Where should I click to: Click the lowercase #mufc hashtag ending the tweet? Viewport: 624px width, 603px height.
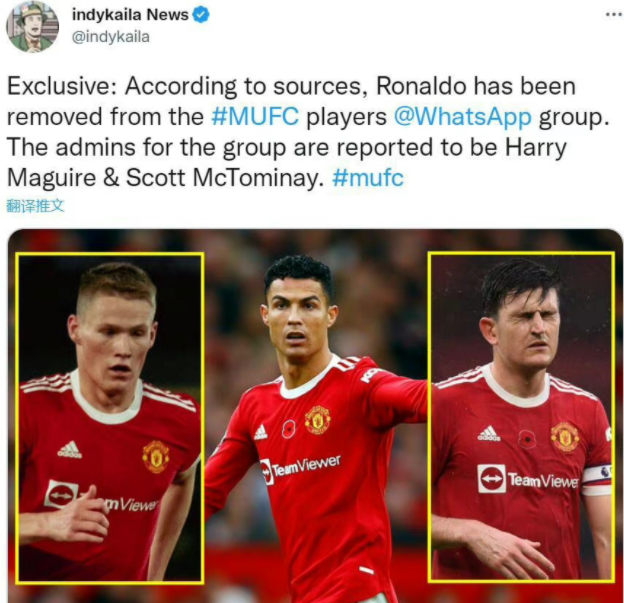[x=368, y=178]
